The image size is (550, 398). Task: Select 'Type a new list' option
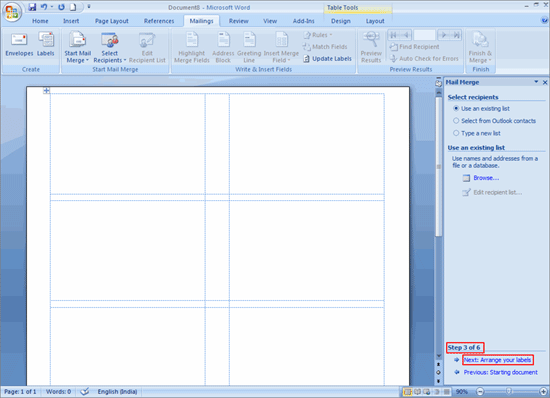tap(477, 133)
